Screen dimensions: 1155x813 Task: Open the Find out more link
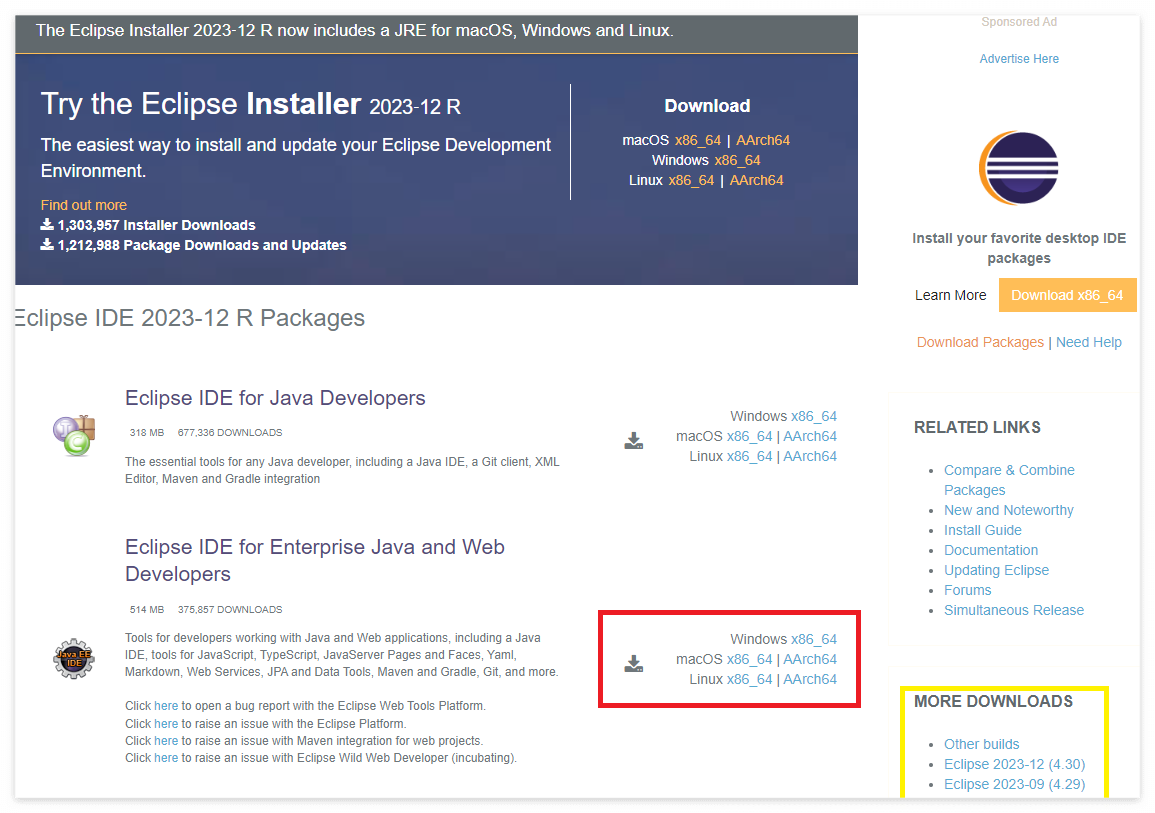[x=83, y=205]
